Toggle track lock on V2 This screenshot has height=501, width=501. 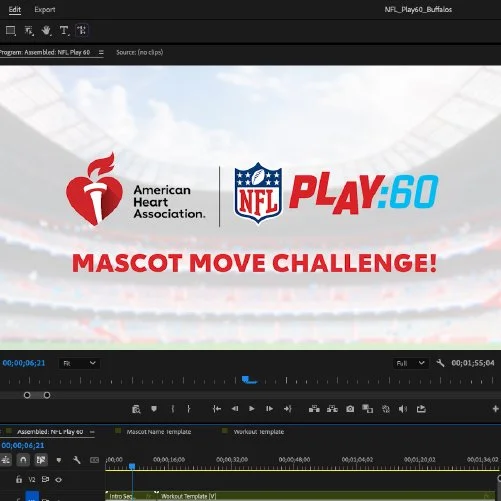point(19,480)
